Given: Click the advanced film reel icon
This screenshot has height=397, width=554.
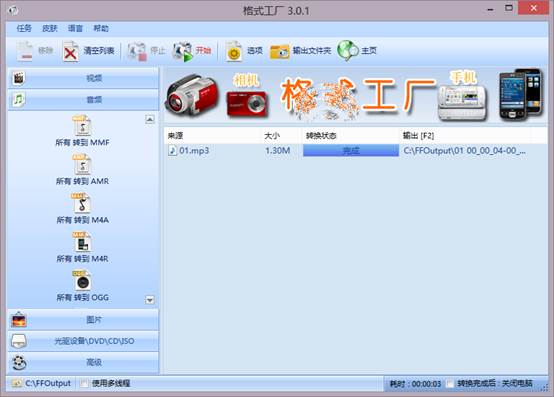Looking at the screenshot, I should click(x=19, y=362).
